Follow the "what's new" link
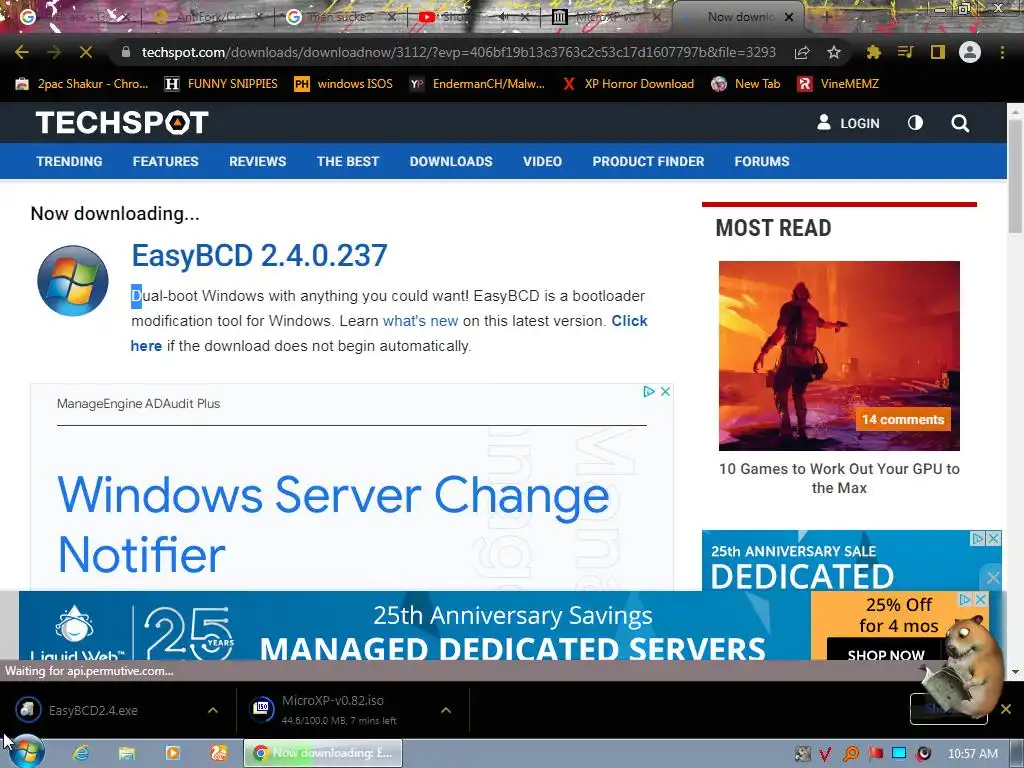This screenshot has width=1024, height=768. 420,321
